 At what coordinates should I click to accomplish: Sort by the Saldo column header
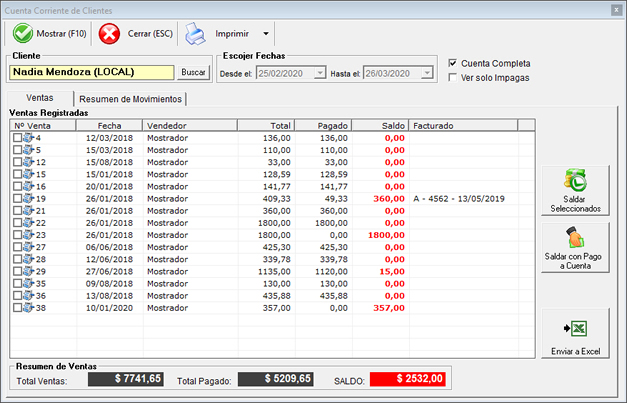[380, 126]
